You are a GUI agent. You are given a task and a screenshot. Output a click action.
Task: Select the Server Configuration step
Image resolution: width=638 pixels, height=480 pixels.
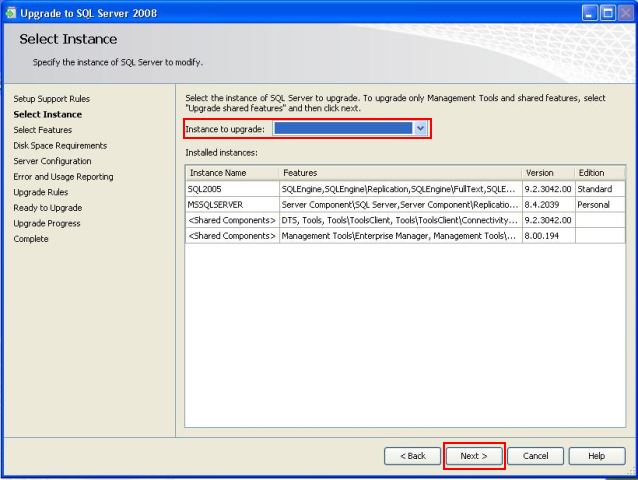click(52, 161)
